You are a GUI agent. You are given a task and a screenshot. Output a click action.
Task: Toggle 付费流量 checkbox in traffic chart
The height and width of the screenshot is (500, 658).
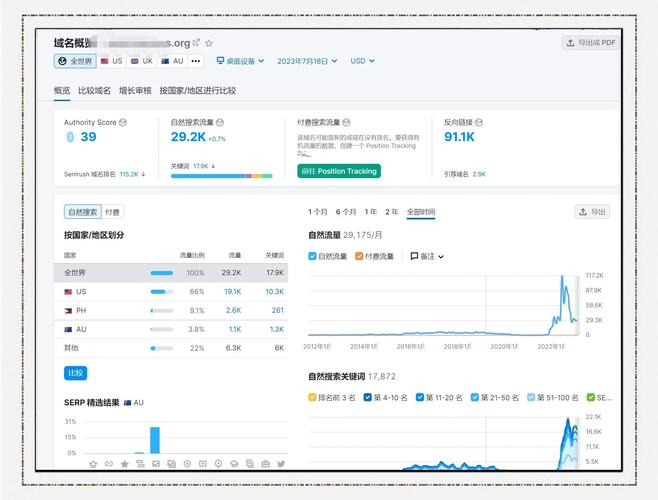[359, 256]
